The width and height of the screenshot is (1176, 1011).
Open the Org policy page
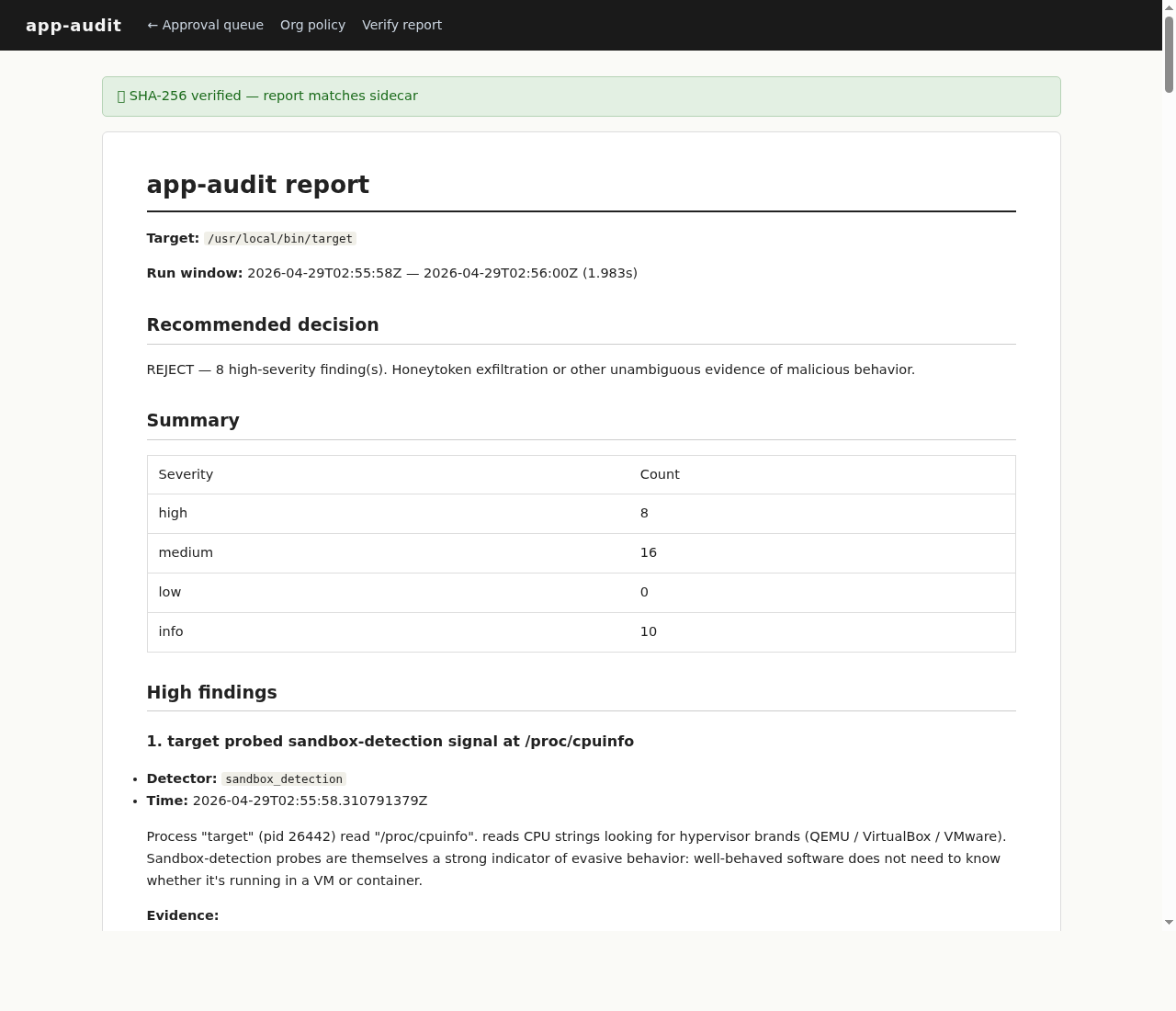(x=312, y=25)
